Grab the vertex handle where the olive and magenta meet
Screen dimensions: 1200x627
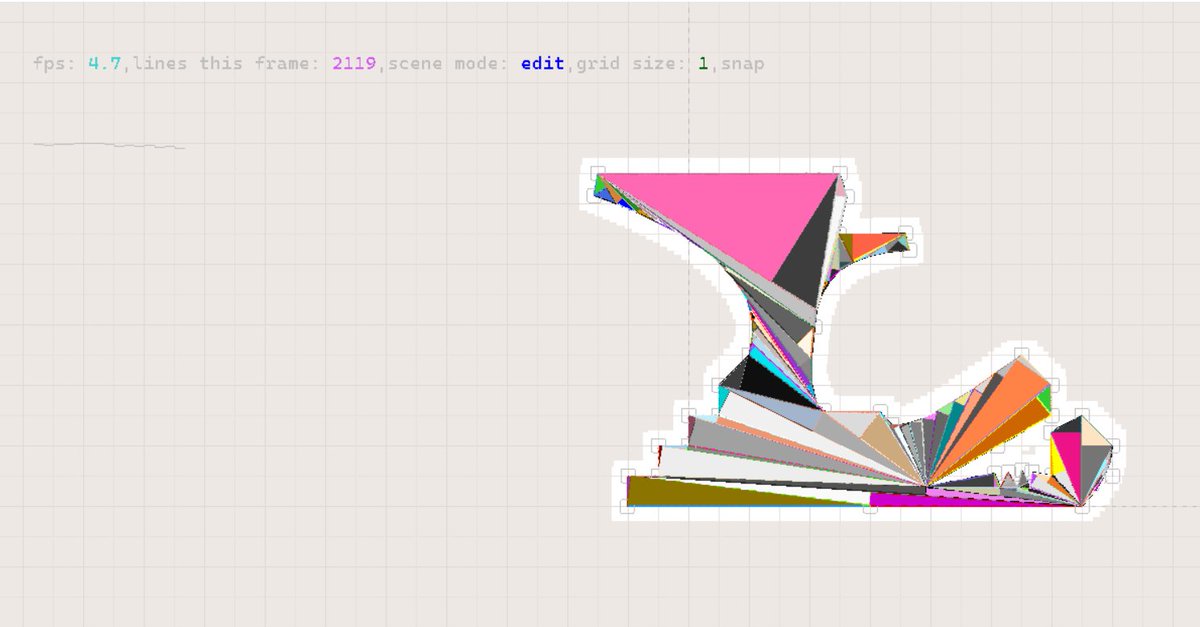pos(870,508)
